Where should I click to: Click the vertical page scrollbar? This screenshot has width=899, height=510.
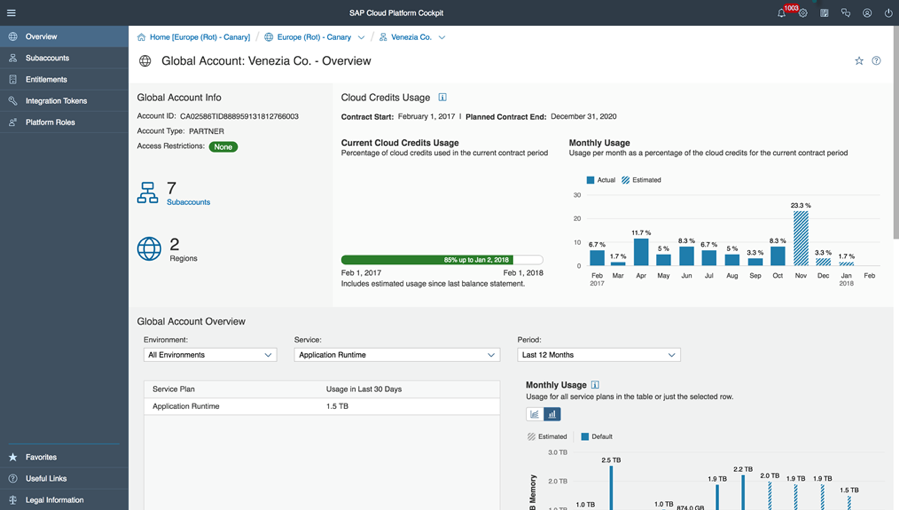coord(896,132)
